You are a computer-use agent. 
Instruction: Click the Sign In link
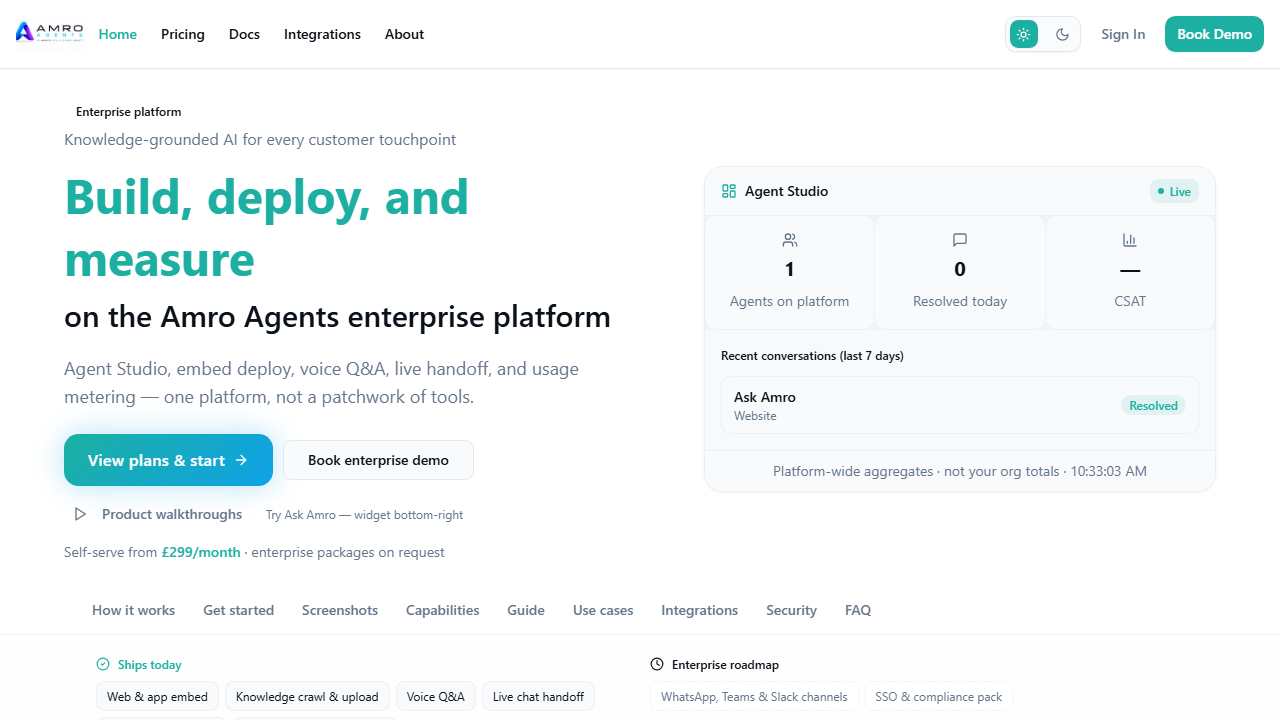1123,34
